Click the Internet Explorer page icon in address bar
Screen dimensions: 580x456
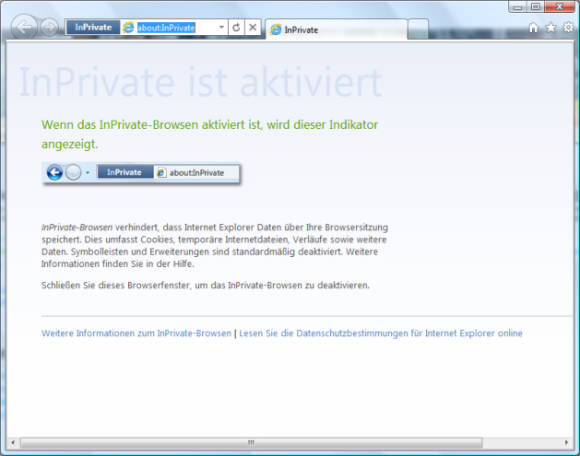point(129,27)
